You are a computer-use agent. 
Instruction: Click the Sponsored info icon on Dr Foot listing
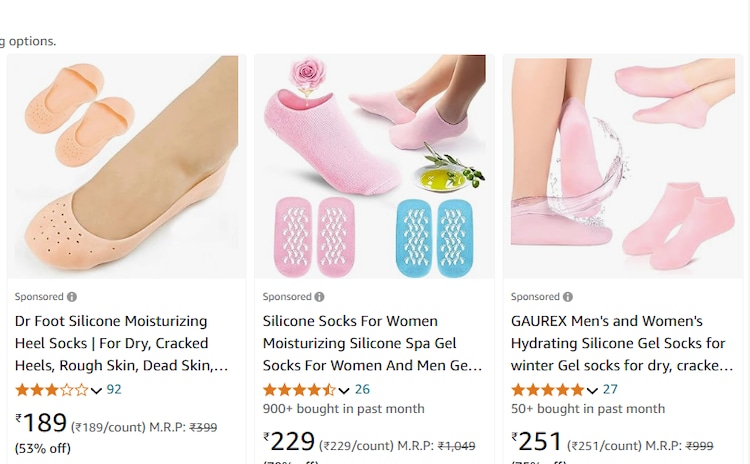tap(72, 297)
